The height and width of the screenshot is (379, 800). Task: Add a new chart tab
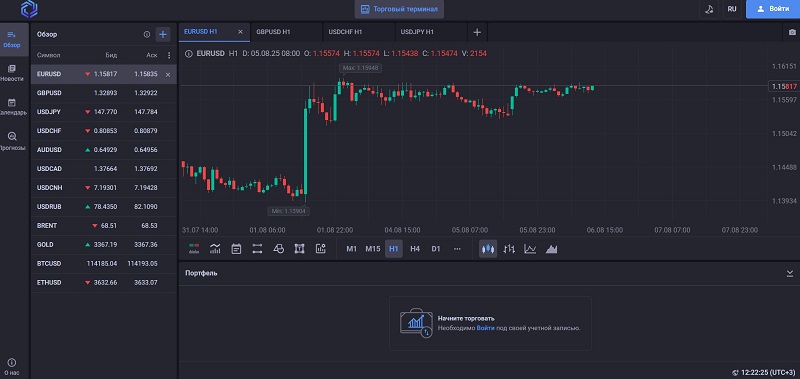coord(477,32)
